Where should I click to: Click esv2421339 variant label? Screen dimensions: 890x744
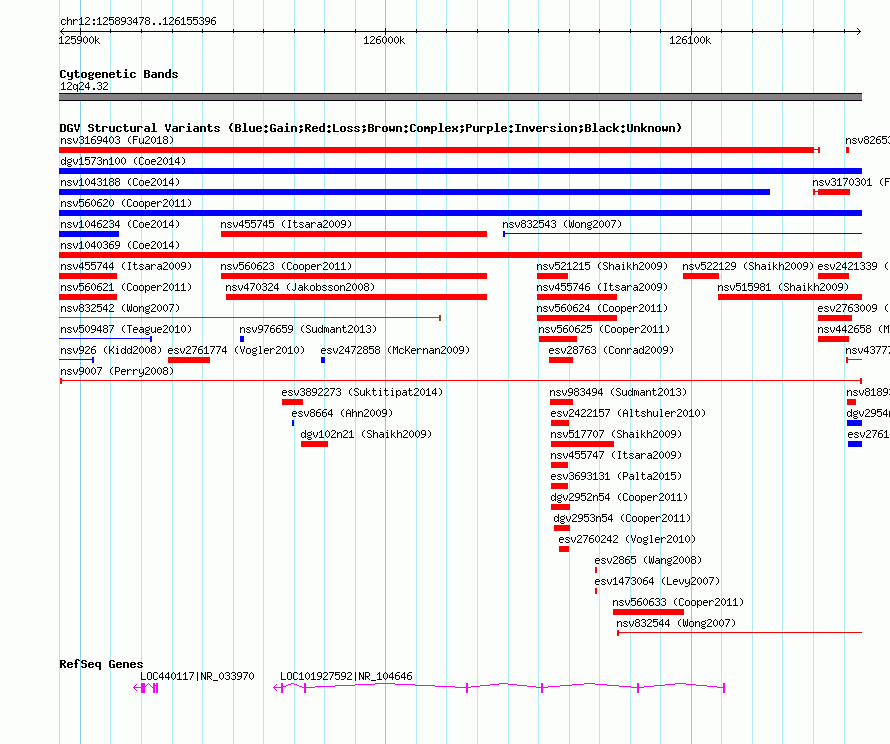(853, 266)
